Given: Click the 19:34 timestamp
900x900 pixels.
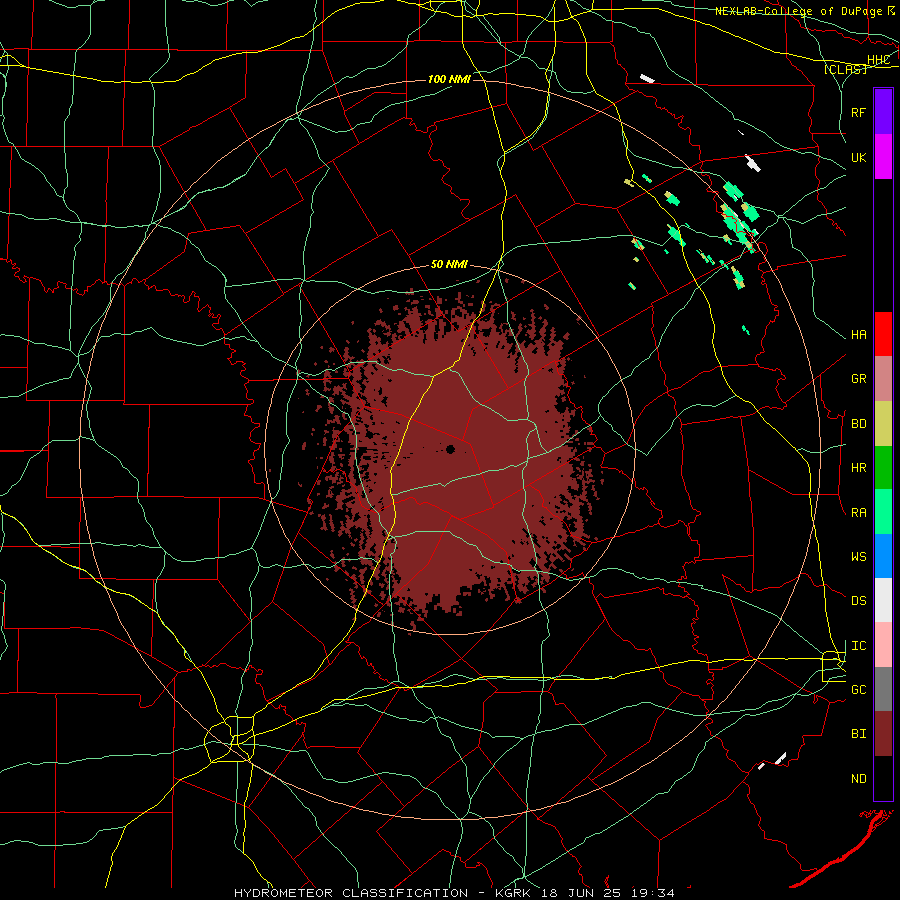Looking at the screenshot, I should pos(651,893).
